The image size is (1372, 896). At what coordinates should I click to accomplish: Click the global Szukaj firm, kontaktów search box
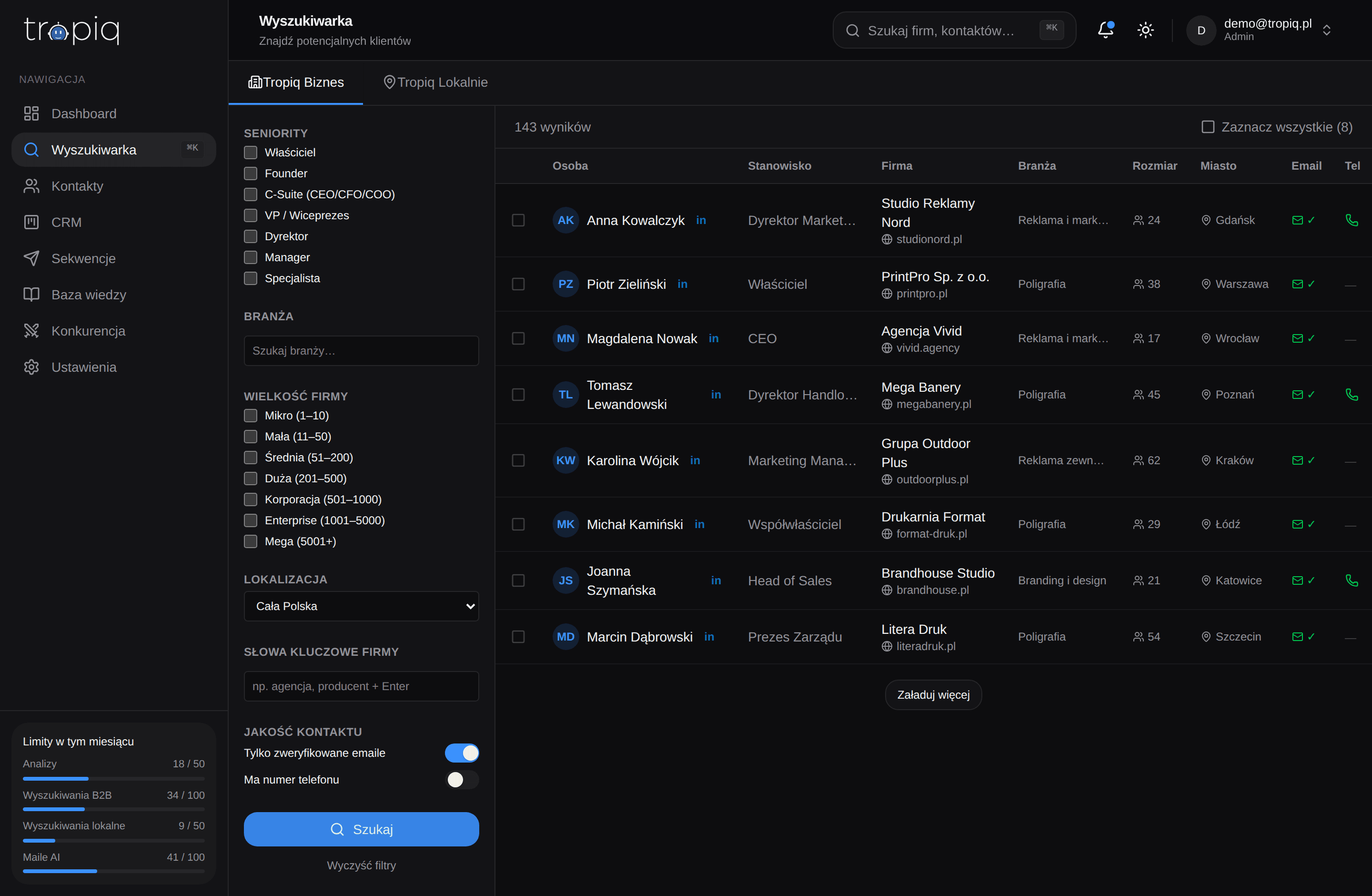coord(954,30)
